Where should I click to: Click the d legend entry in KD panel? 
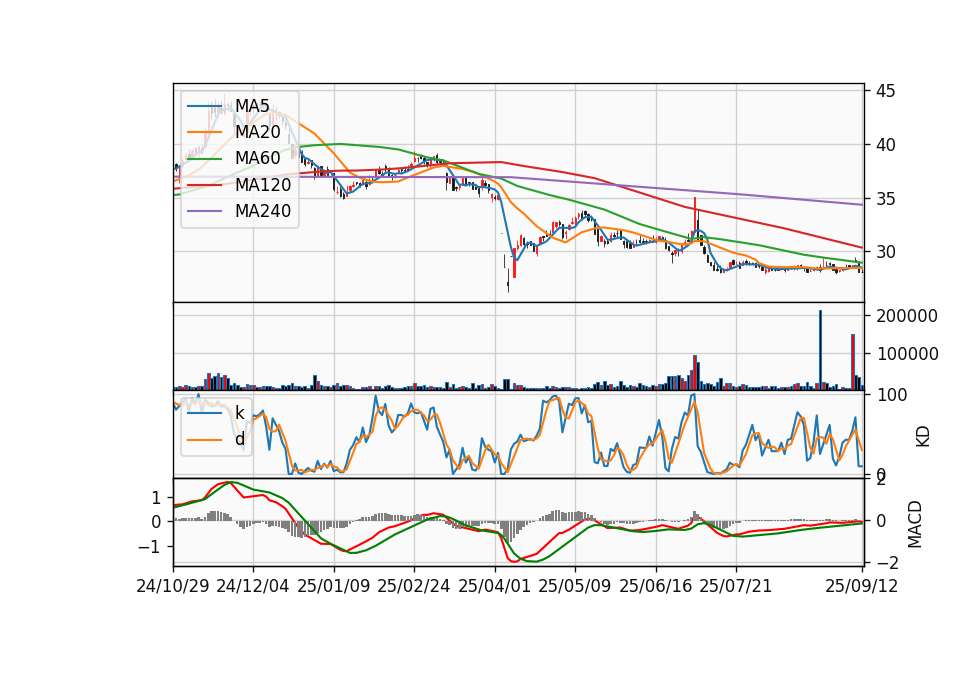tap(239, 439)
